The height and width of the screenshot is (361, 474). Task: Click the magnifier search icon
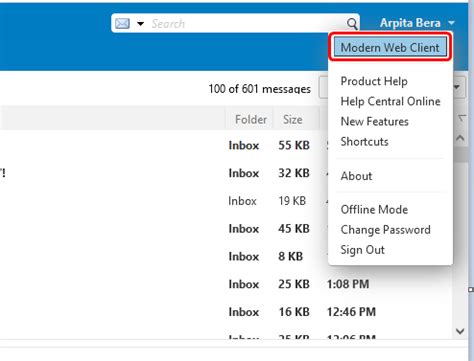click(352, 24)
